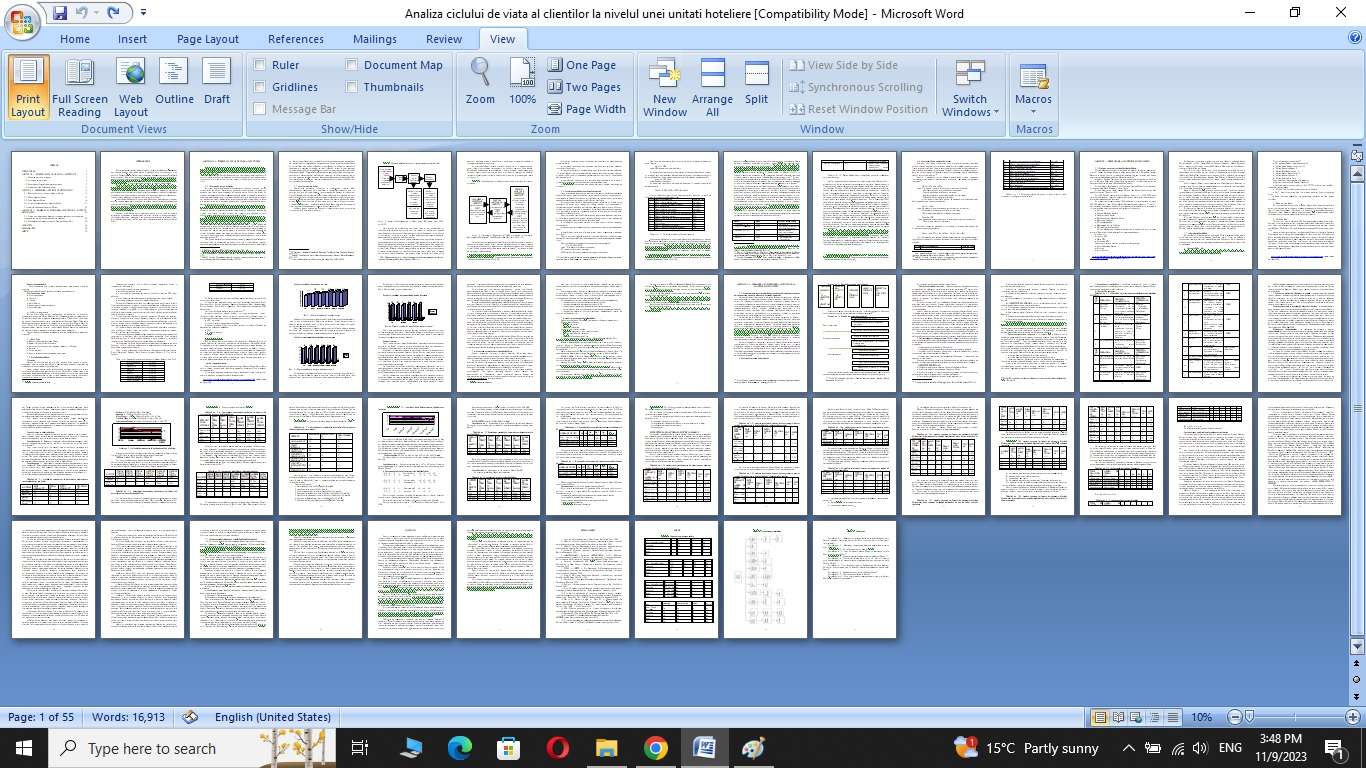Open the Page Layout tab

coord(207,39)
